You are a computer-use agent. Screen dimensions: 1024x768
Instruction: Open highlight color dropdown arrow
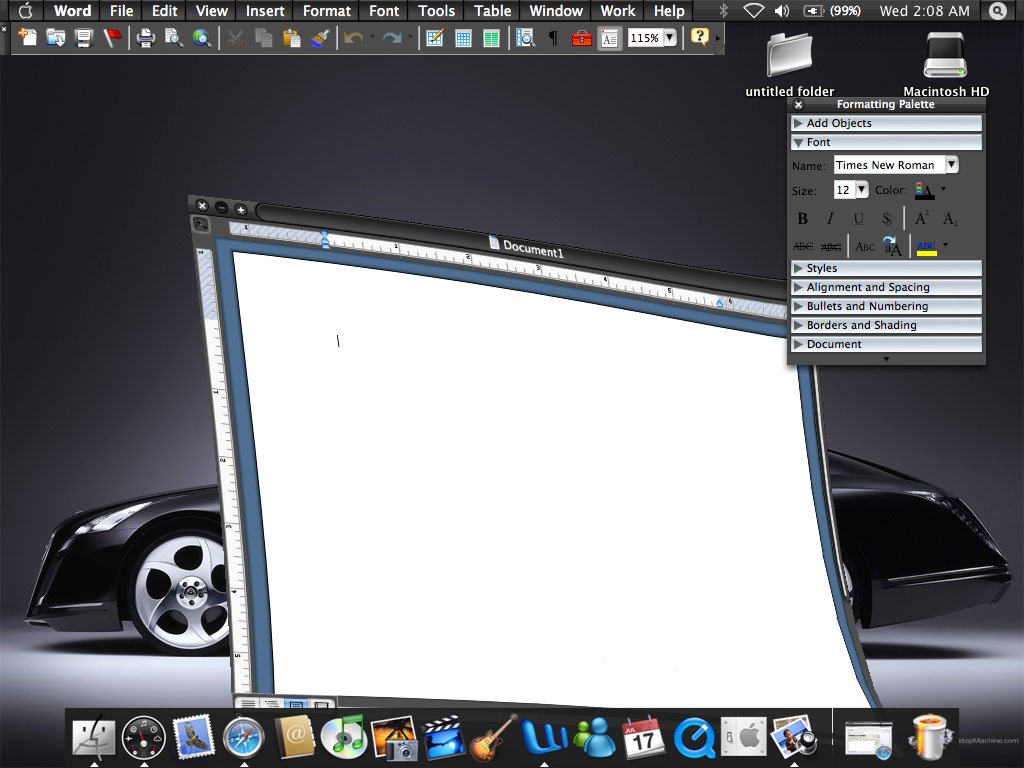click(945, 246)
